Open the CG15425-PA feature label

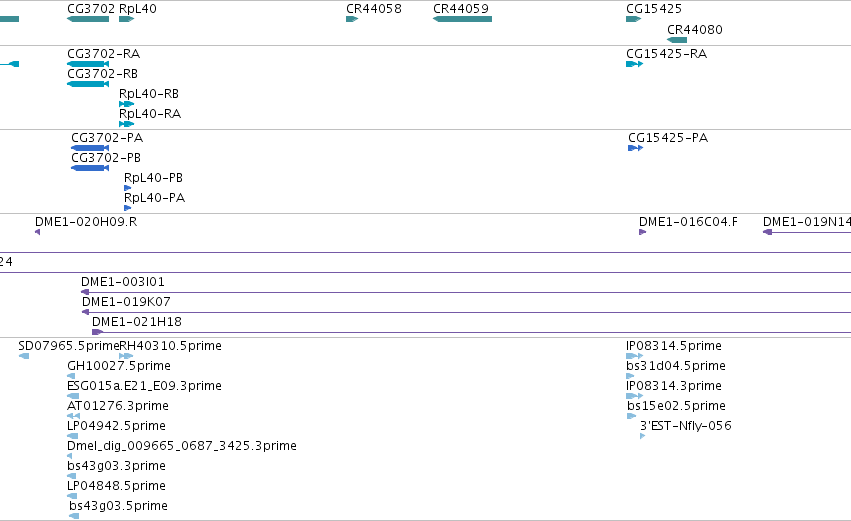tap(668, 138)
